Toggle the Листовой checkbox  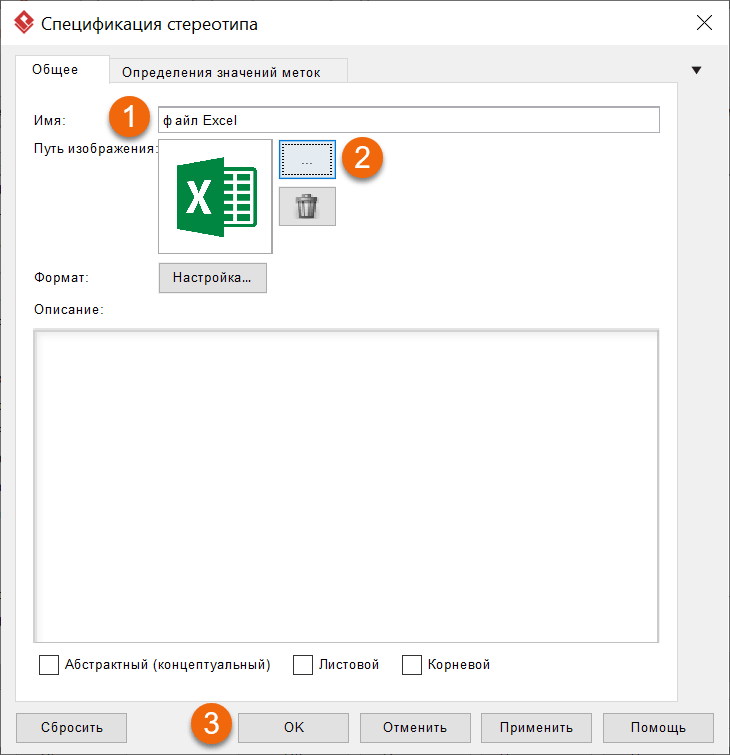tap(303, 665)
